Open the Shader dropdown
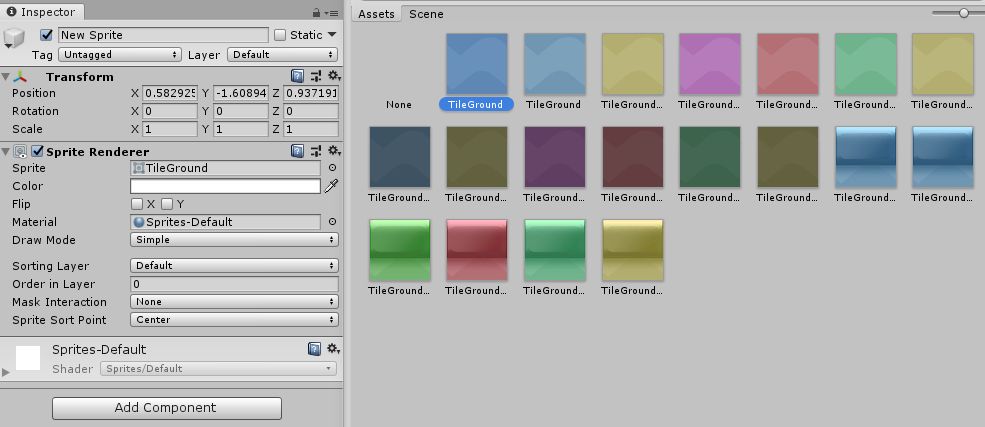Screen dimensions: 985x427 coord(219,369)
